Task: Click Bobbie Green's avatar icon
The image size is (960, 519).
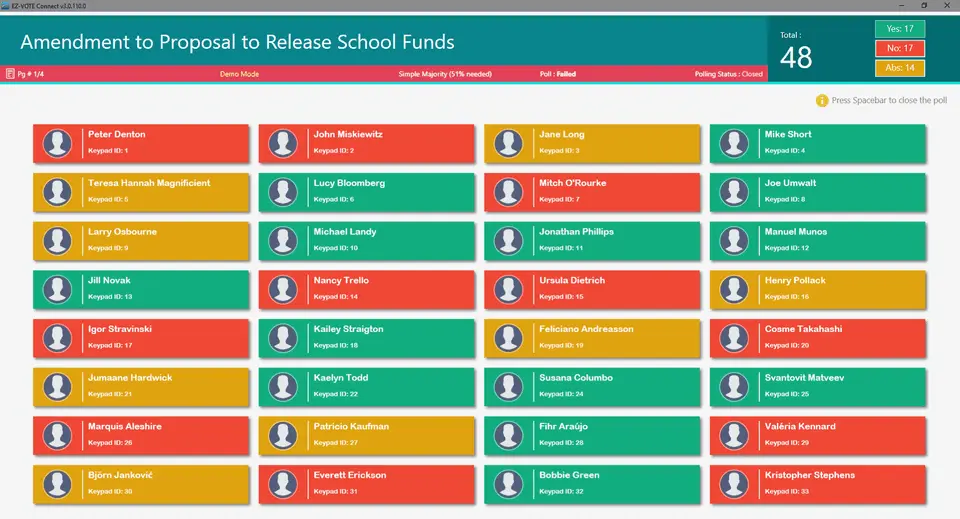Action: point(508,484)
